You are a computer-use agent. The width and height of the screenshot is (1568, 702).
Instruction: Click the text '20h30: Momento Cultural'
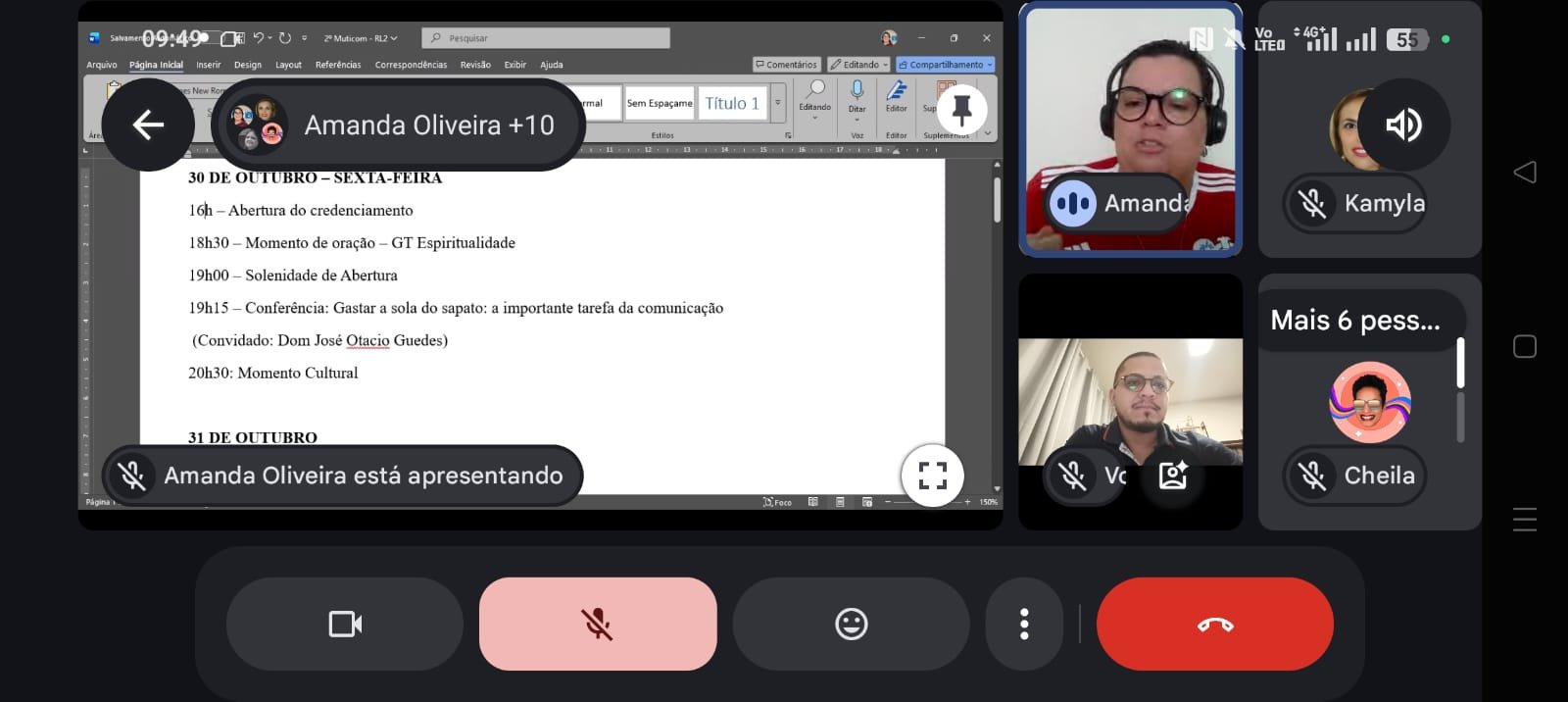[x=273, y=373]
